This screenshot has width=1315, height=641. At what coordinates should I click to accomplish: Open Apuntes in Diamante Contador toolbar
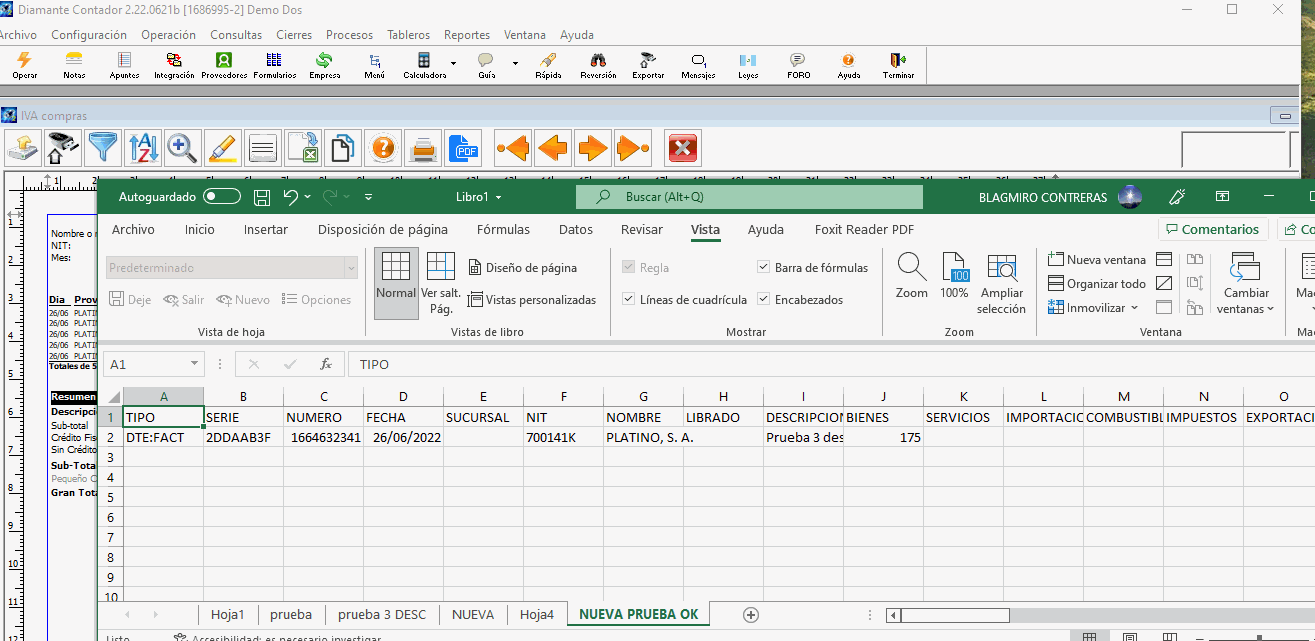point(124,66)
